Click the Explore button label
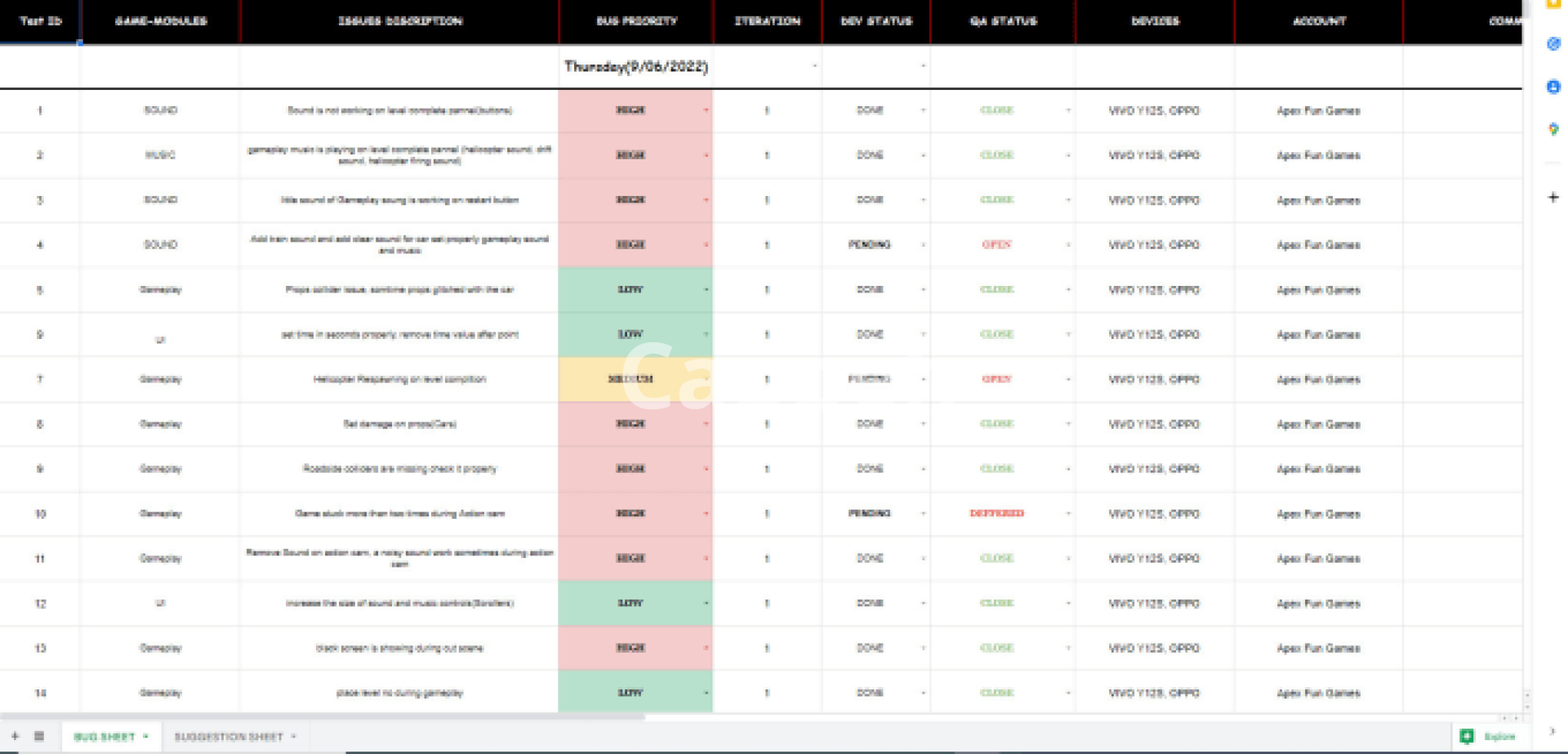This screenshot has width=1568, height=754. (1499, 736)
